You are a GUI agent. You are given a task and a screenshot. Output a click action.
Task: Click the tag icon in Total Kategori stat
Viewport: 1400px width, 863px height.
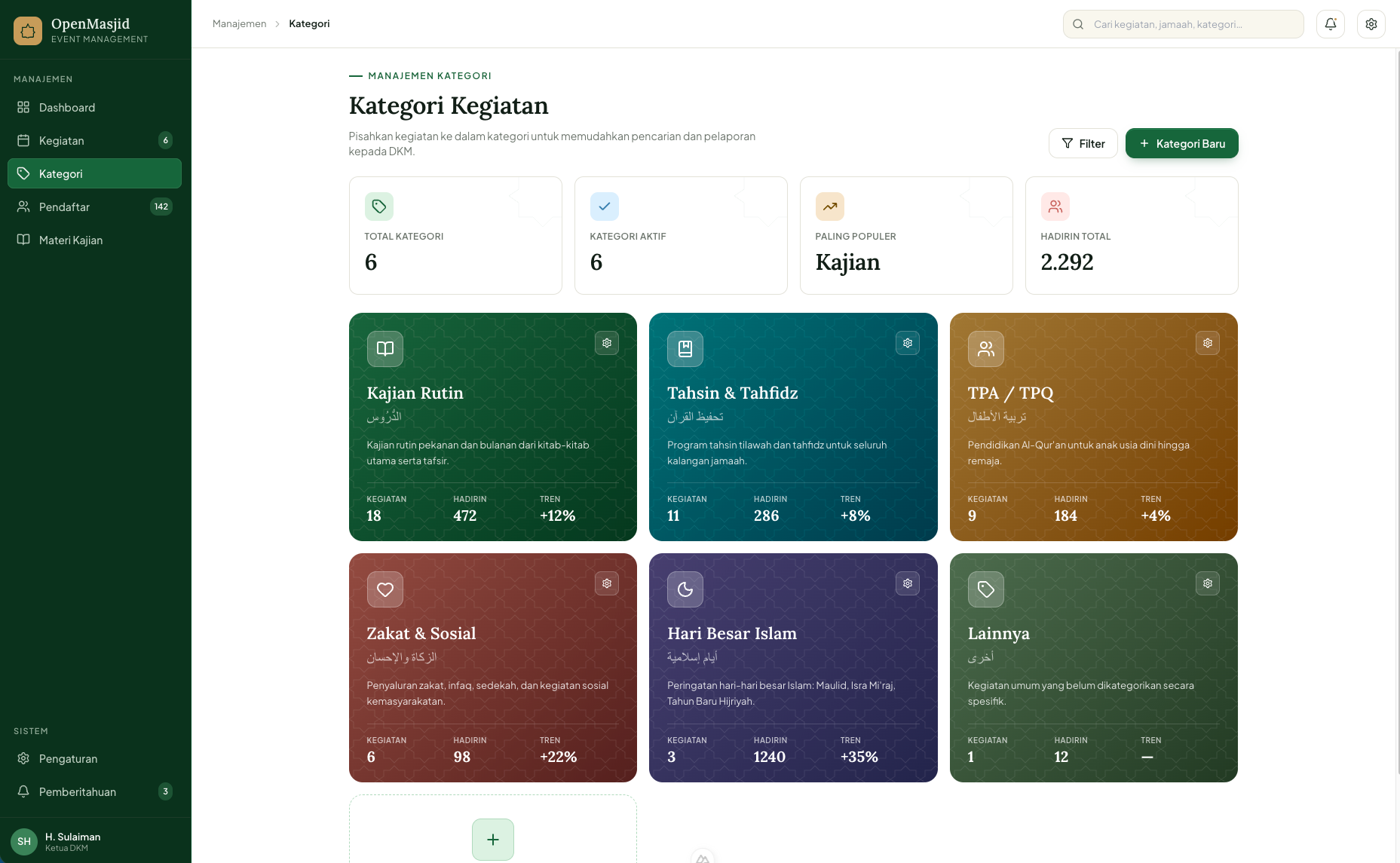(x=379, y=207)
